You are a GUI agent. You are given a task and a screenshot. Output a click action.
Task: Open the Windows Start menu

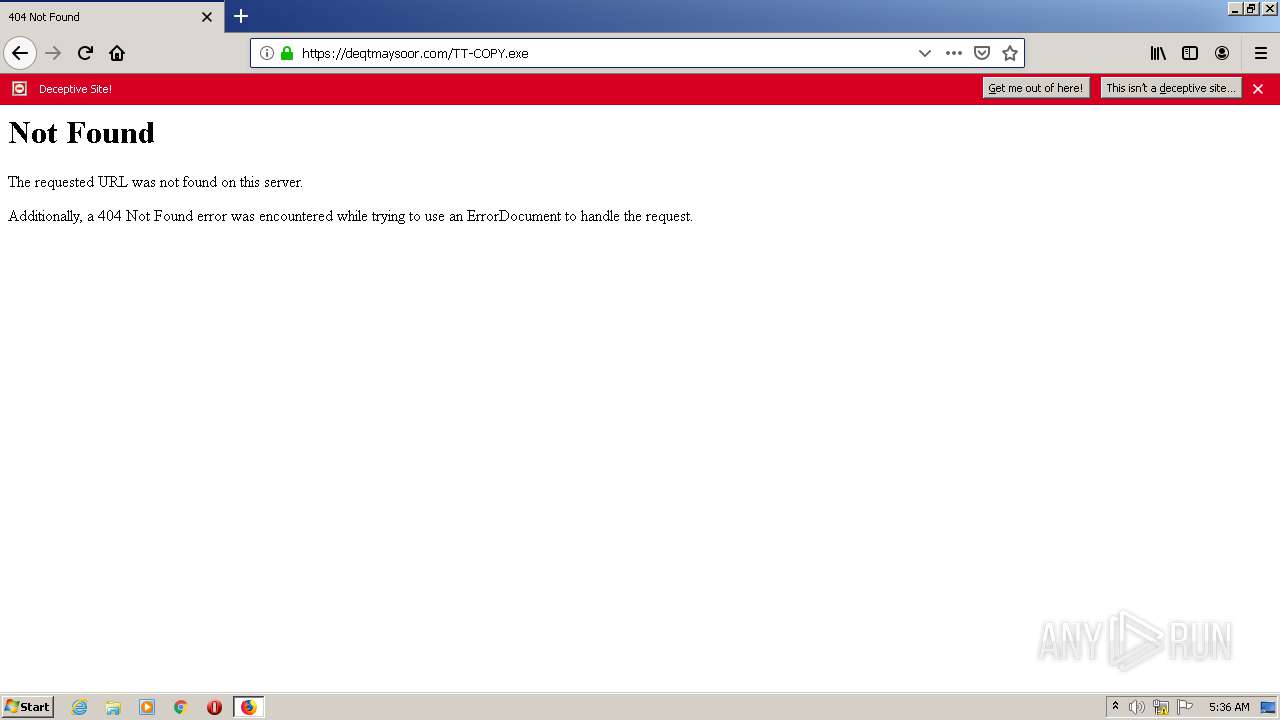[28, 707]
